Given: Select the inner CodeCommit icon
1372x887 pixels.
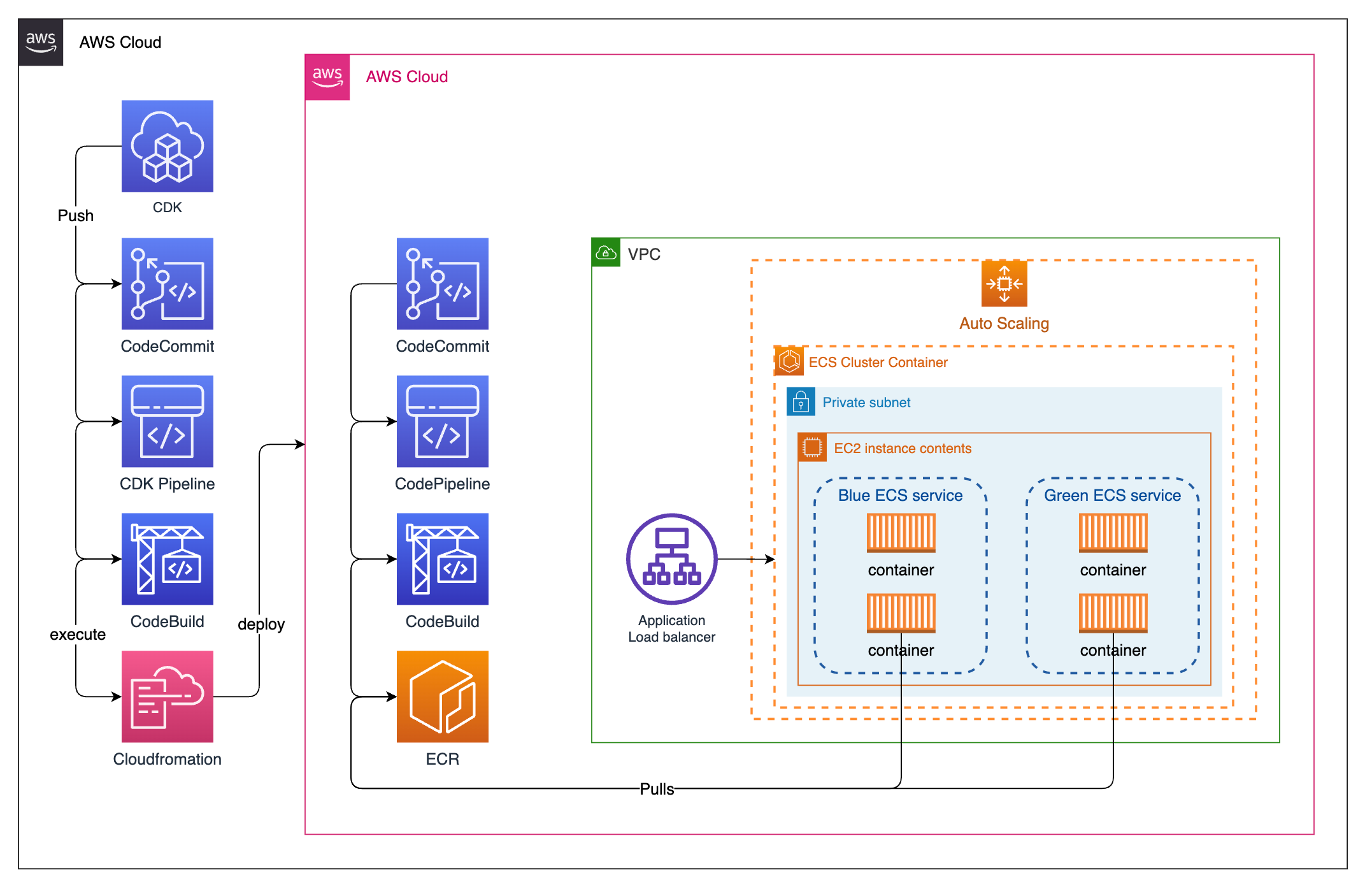Looking at the screenshot, I should coord(443,284).
